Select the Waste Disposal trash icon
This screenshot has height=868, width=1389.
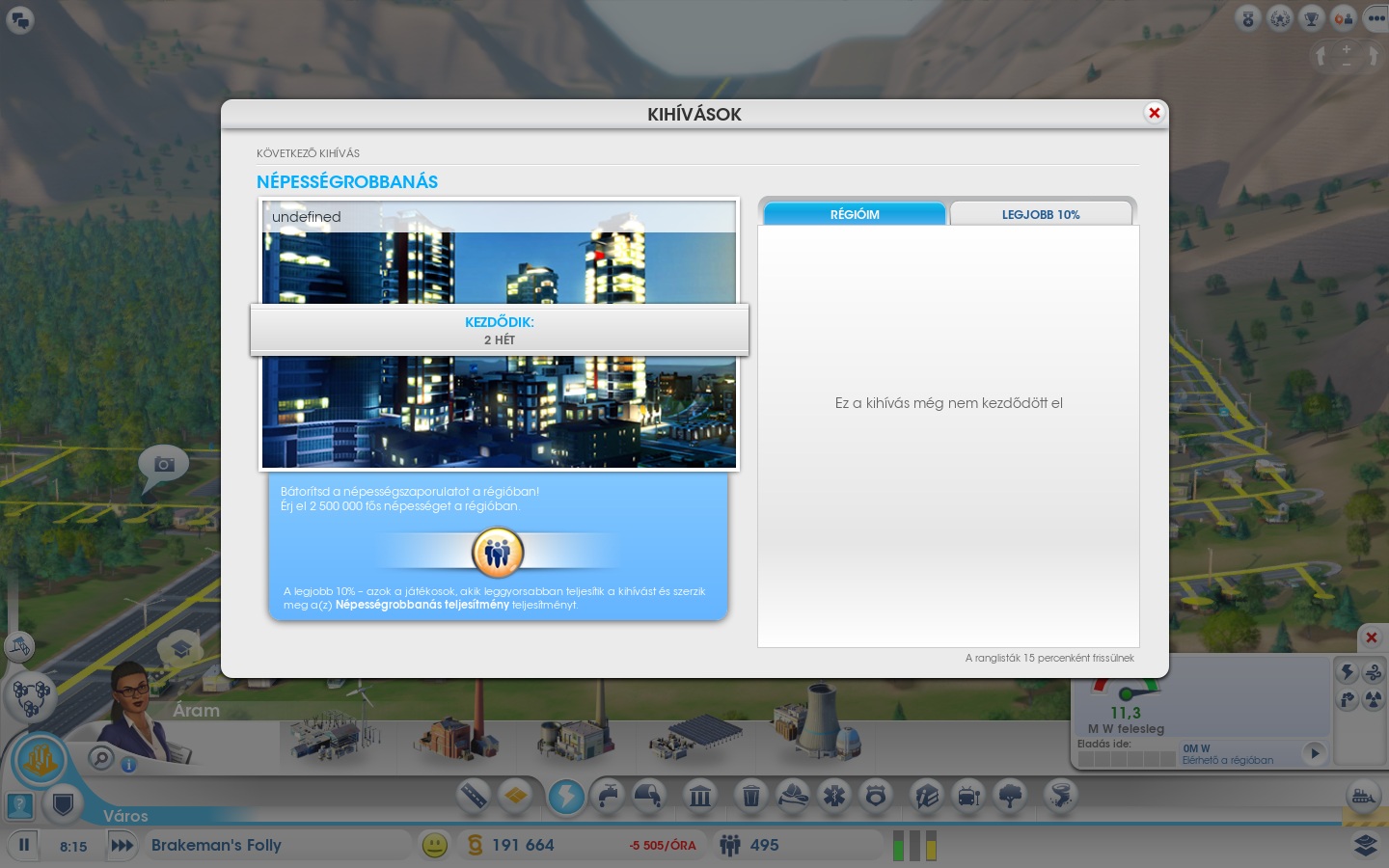(750, 796)
